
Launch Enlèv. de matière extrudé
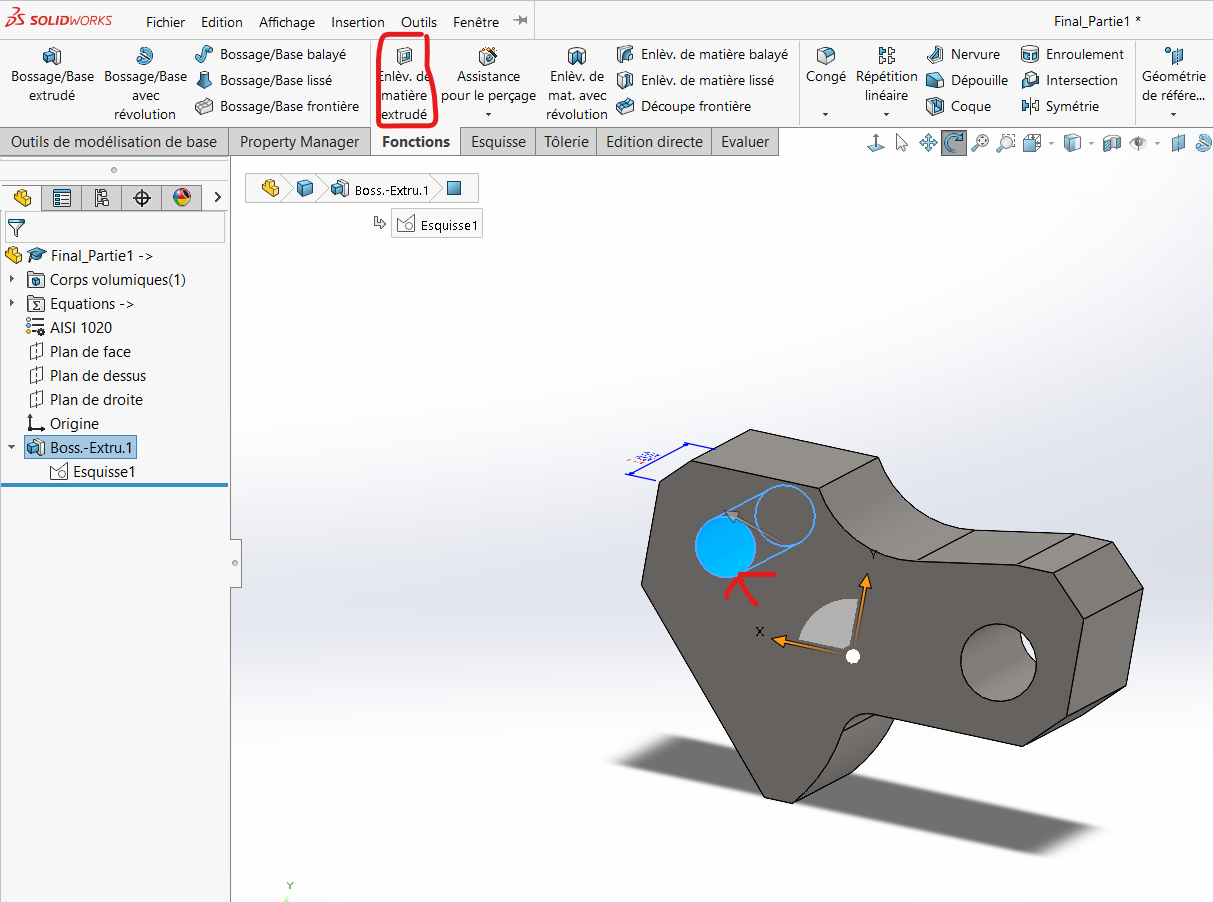pyautogui.click(x=404, y=84)
